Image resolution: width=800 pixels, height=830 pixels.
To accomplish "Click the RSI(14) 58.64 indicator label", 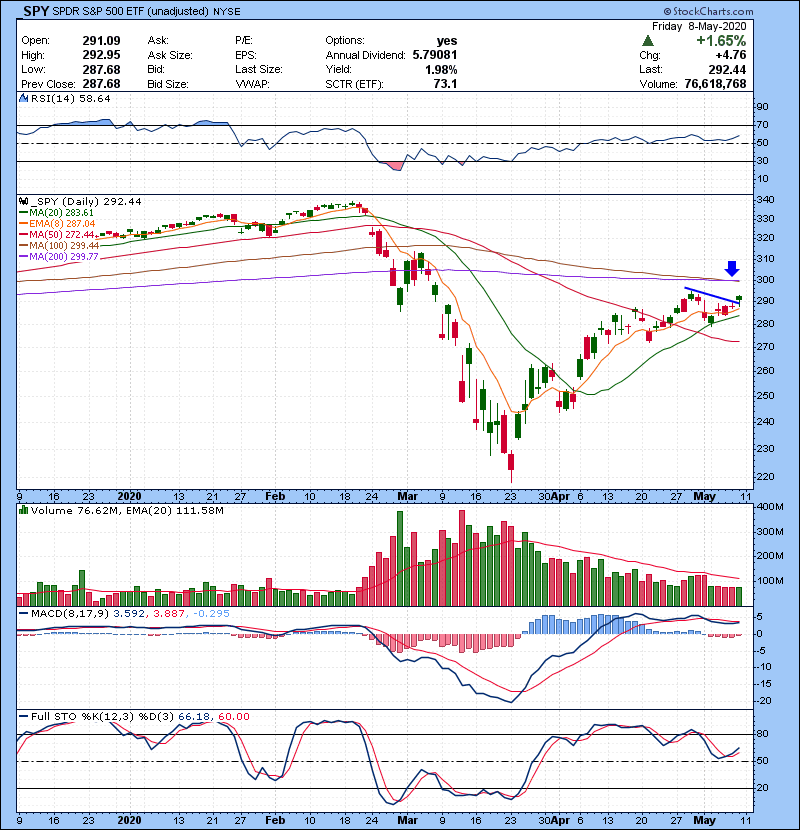I will pyautogui.click(x=70, y=98).
